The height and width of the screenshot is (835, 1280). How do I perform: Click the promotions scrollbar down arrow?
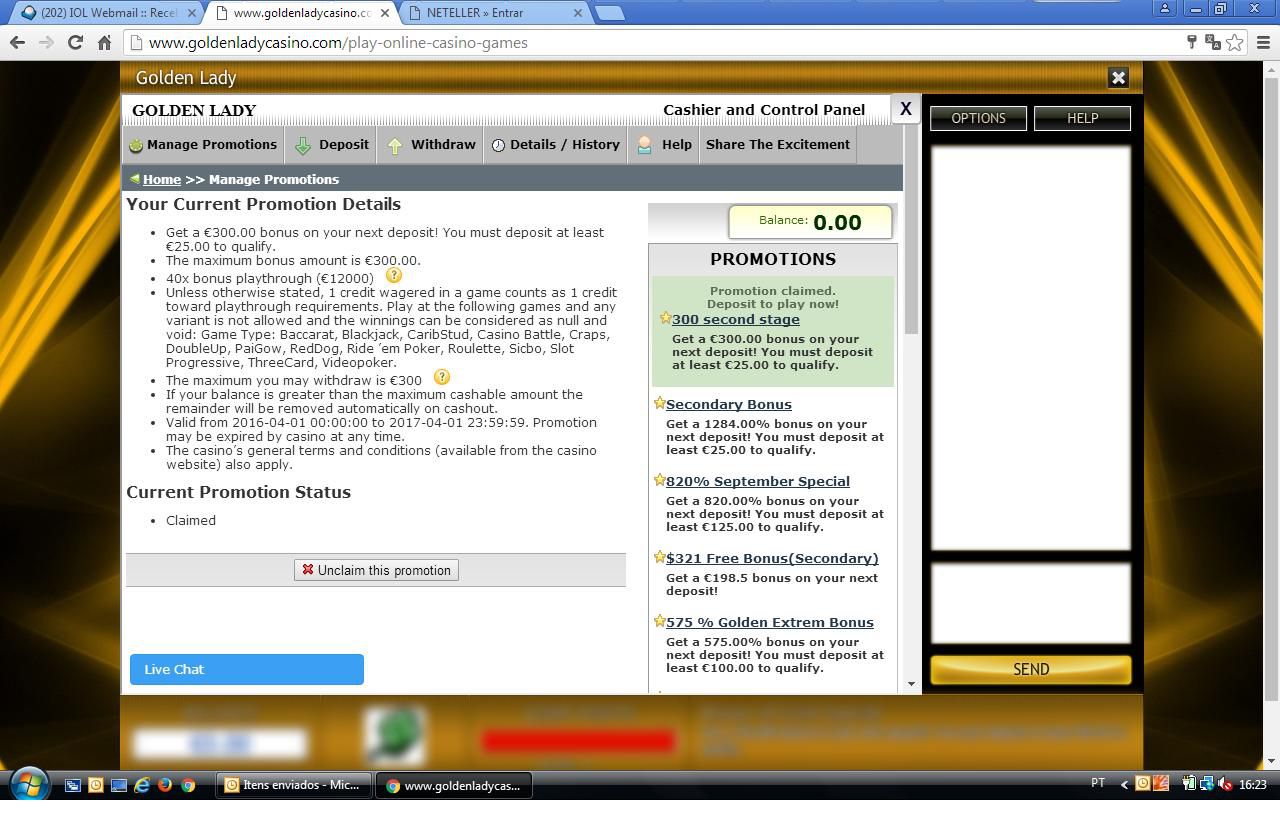coord(911,684)
